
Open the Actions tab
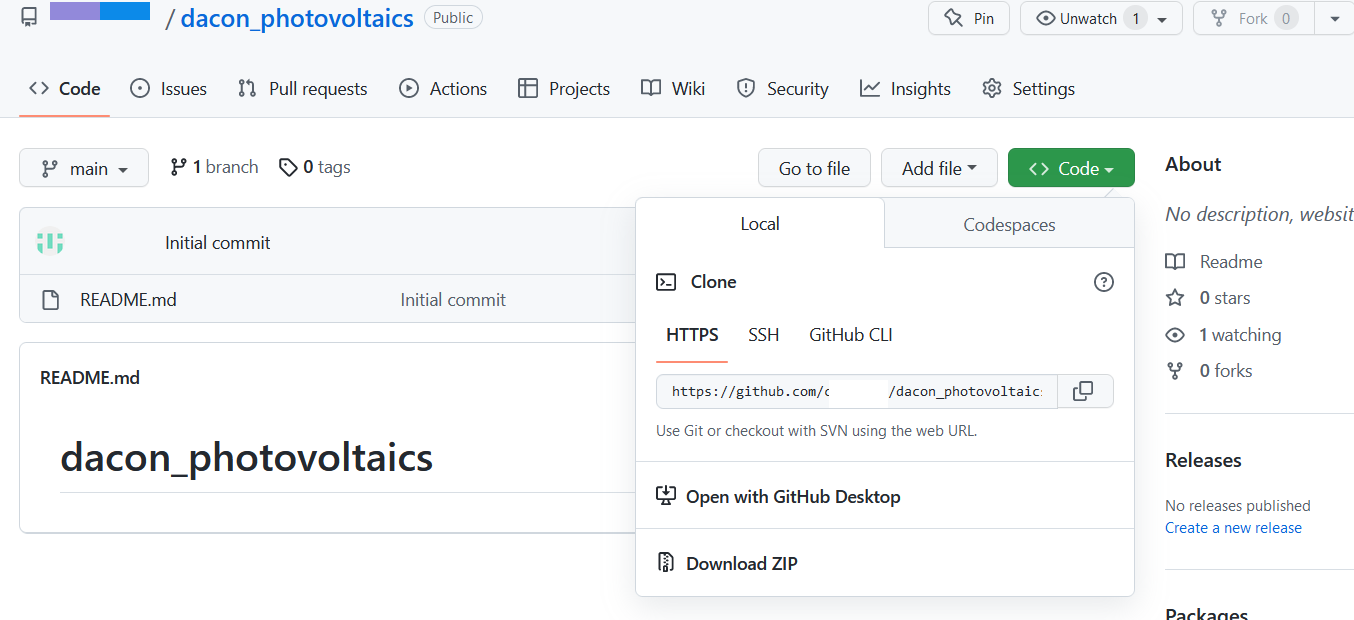click(443, 89)
